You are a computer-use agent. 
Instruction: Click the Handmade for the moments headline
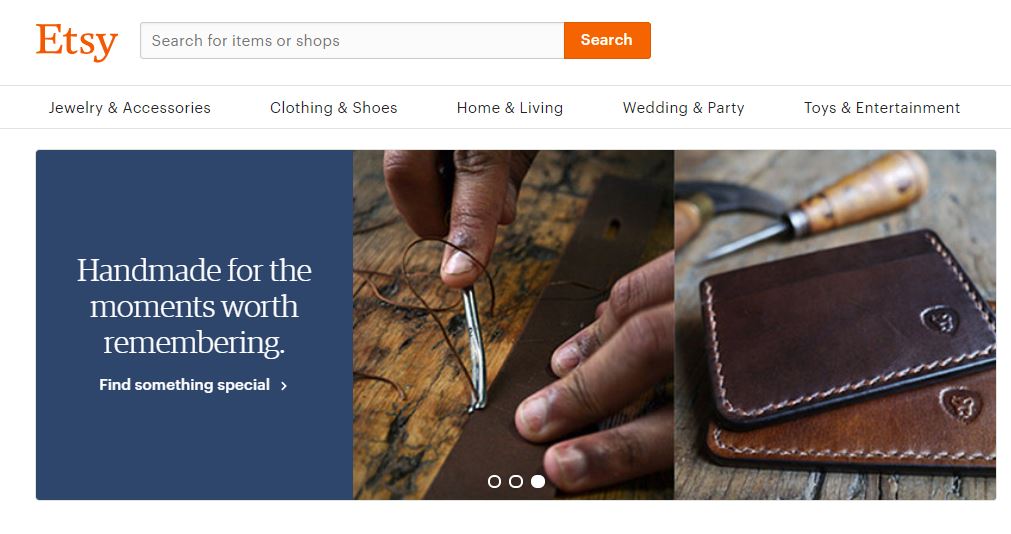194,306
